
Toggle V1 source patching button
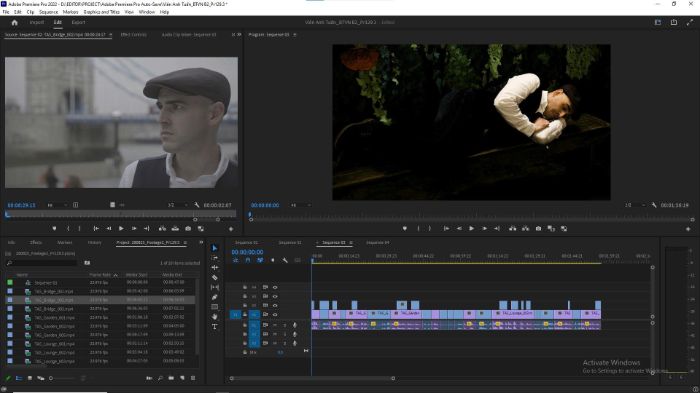click(235, 315)
